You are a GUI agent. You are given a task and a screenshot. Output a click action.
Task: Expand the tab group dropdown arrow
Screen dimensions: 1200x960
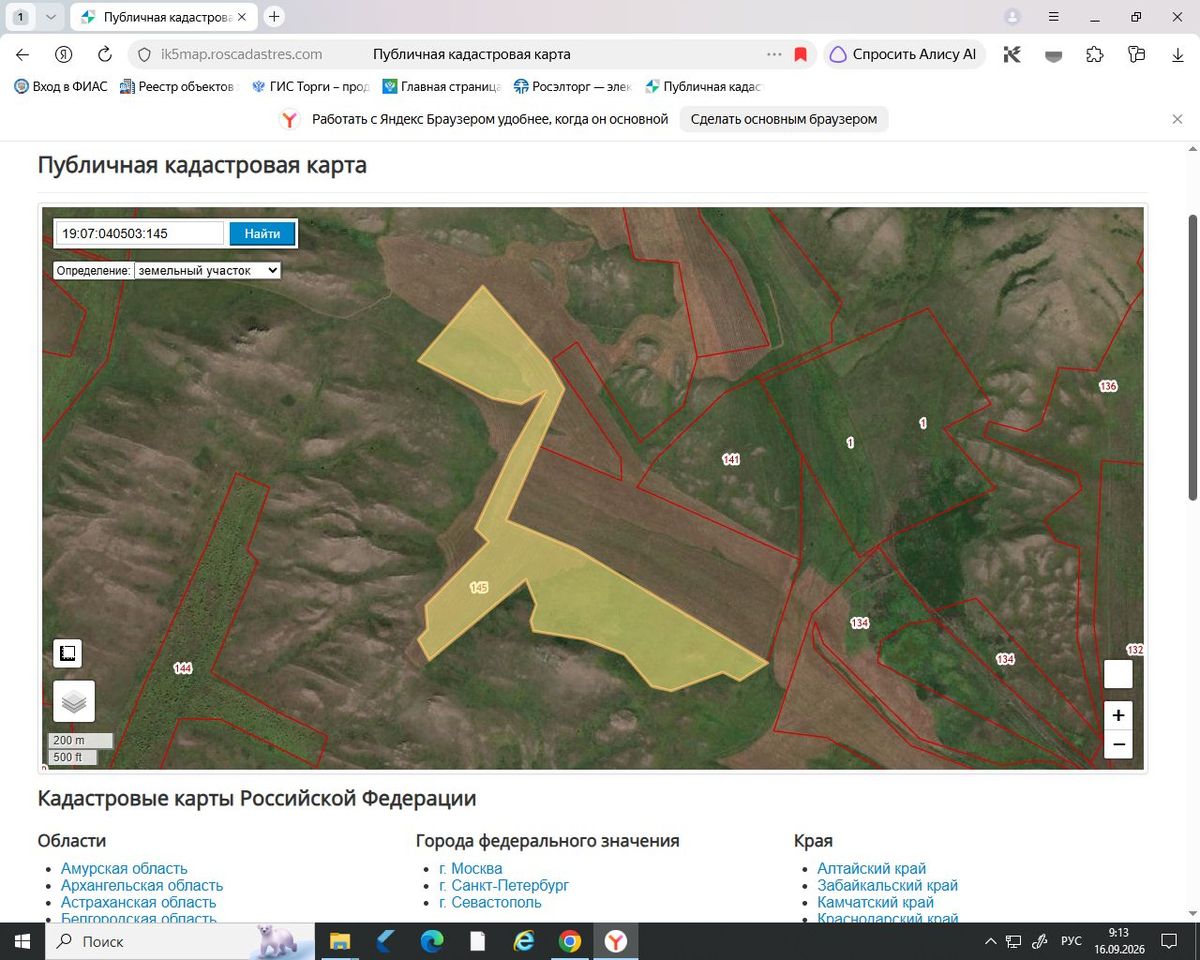51,17
